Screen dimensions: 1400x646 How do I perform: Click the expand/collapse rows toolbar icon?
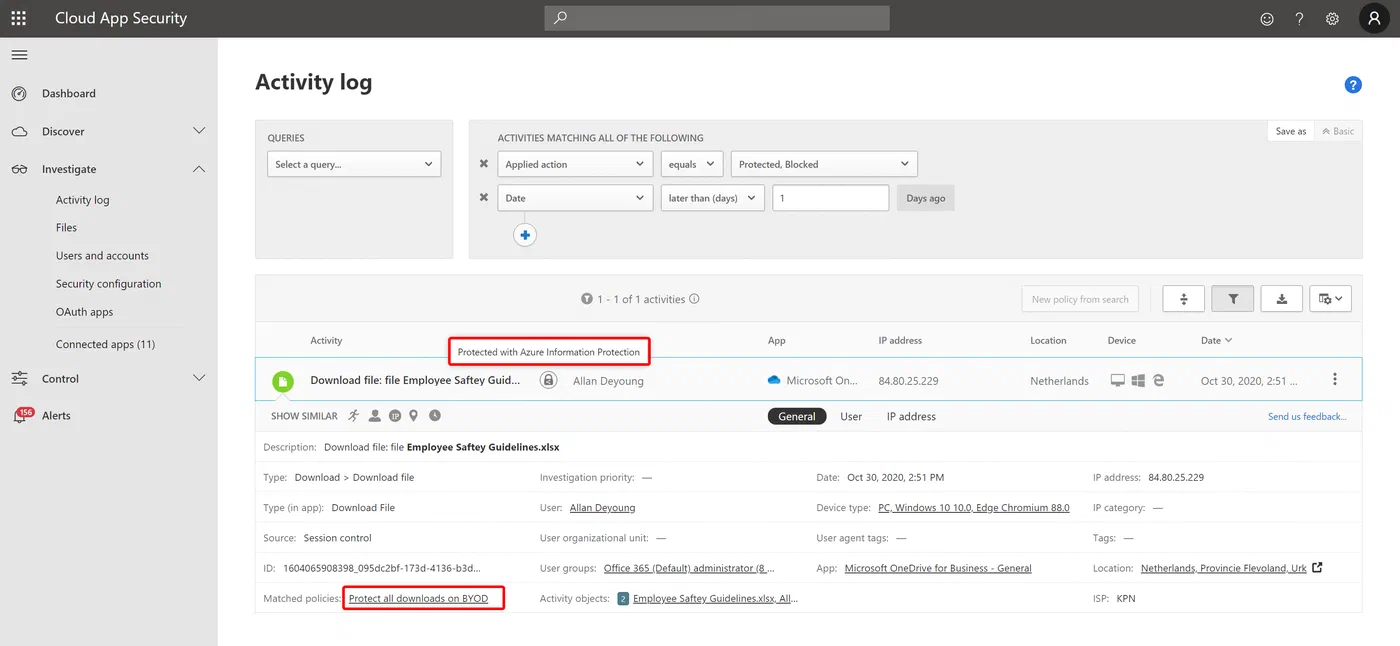[1183, 298]
